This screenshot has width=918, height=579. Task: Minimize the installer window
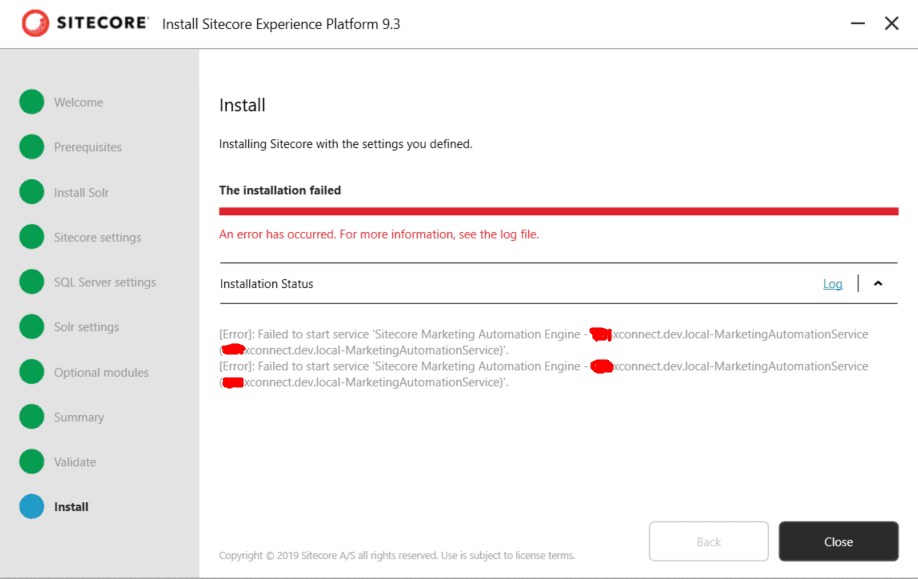click(x=858, y=23)
